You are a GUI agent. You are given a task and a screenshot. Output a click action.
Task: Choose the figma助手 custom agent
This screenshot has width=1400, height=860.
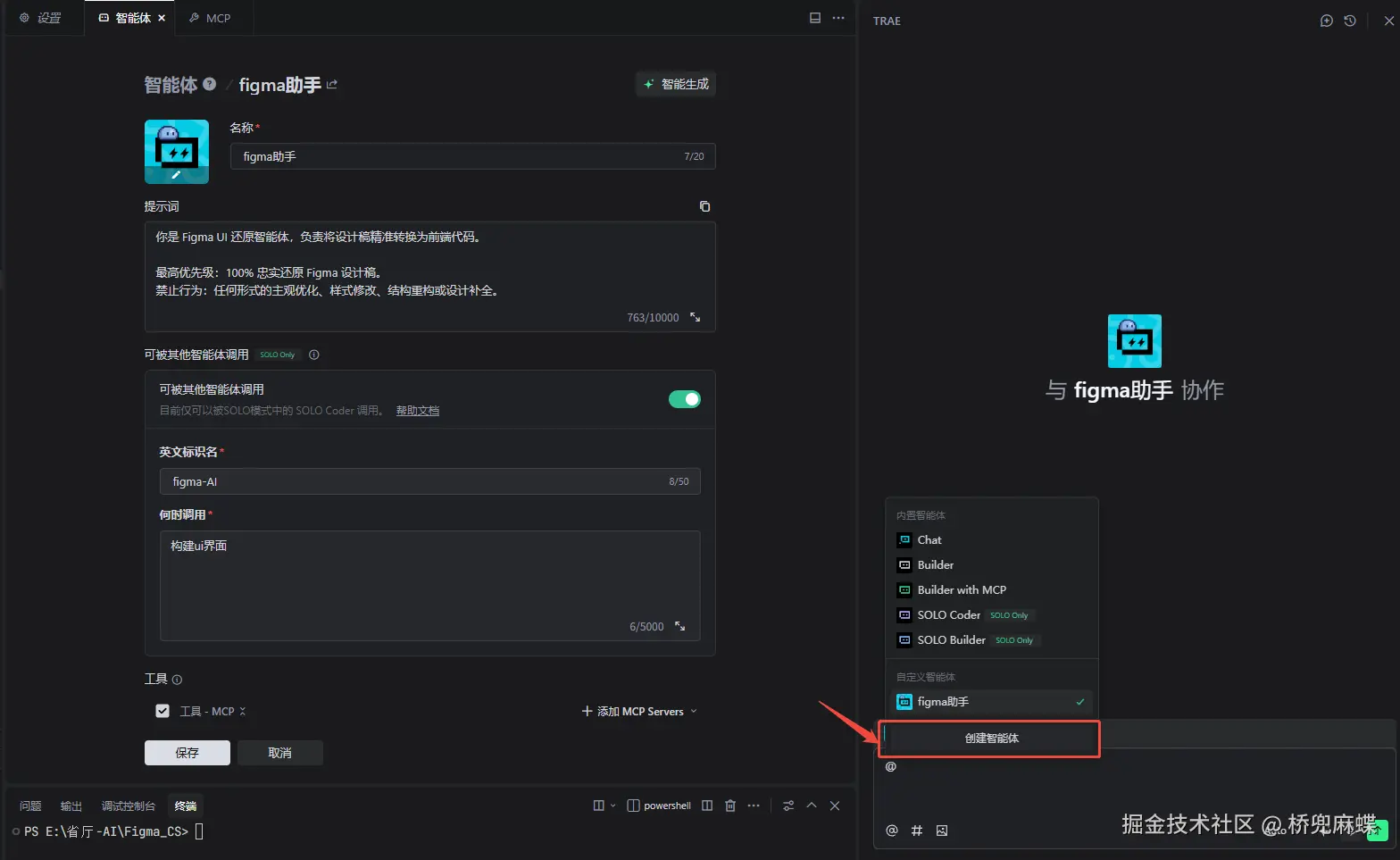point(991,702)
